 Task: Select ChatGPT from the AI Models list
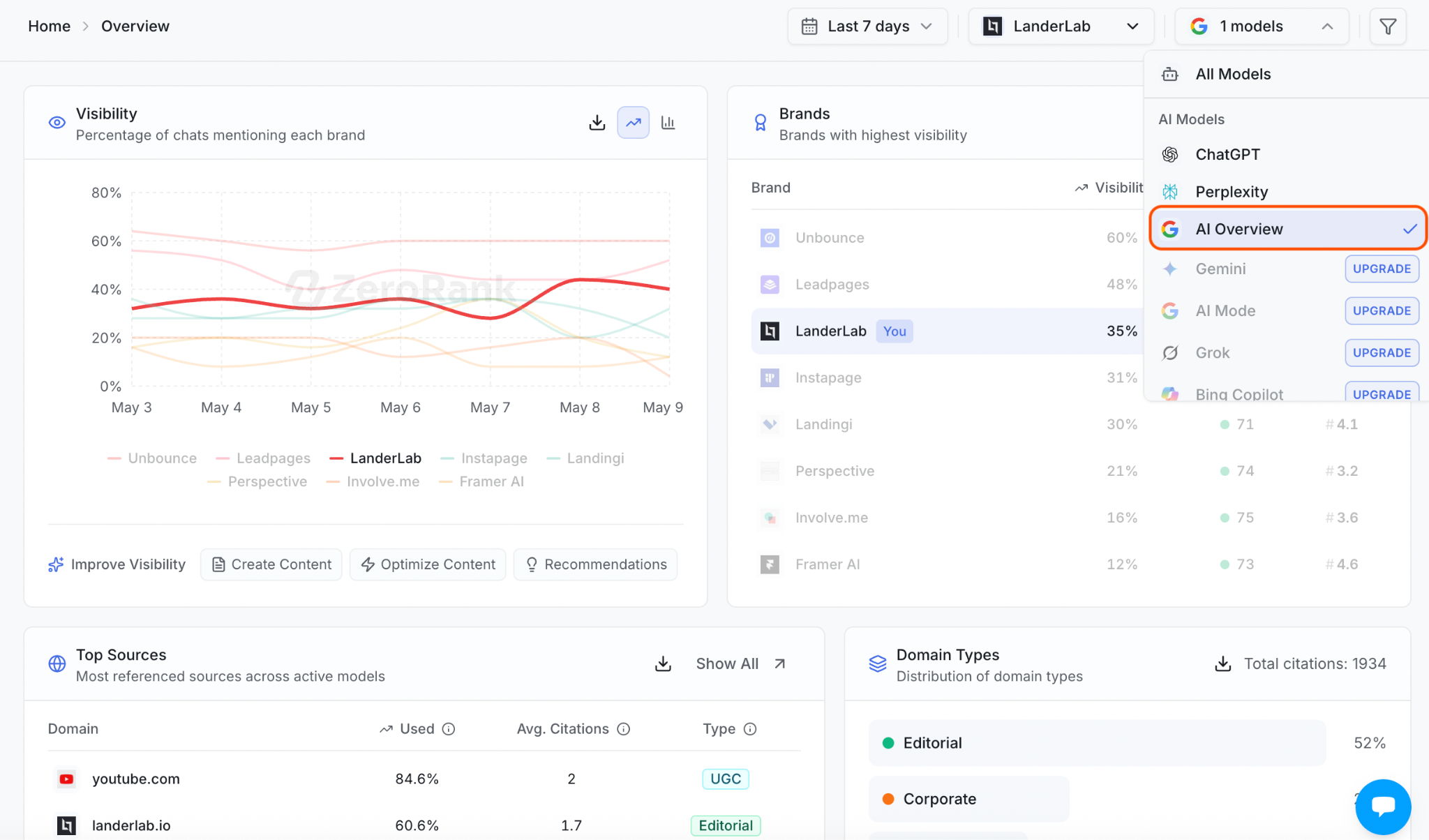click(x=1228, y=154)
